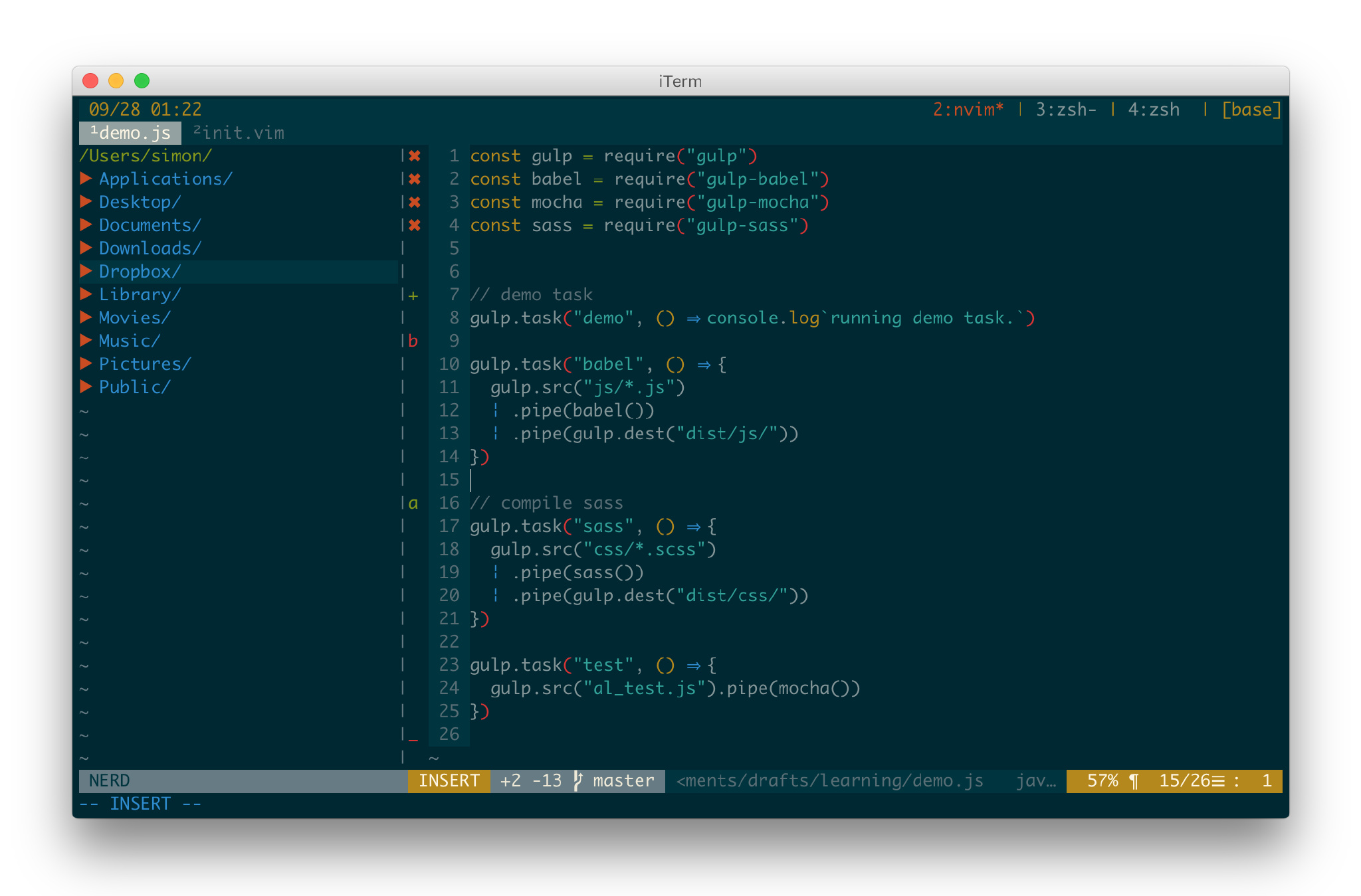Click the master branch name

point(623,781)
